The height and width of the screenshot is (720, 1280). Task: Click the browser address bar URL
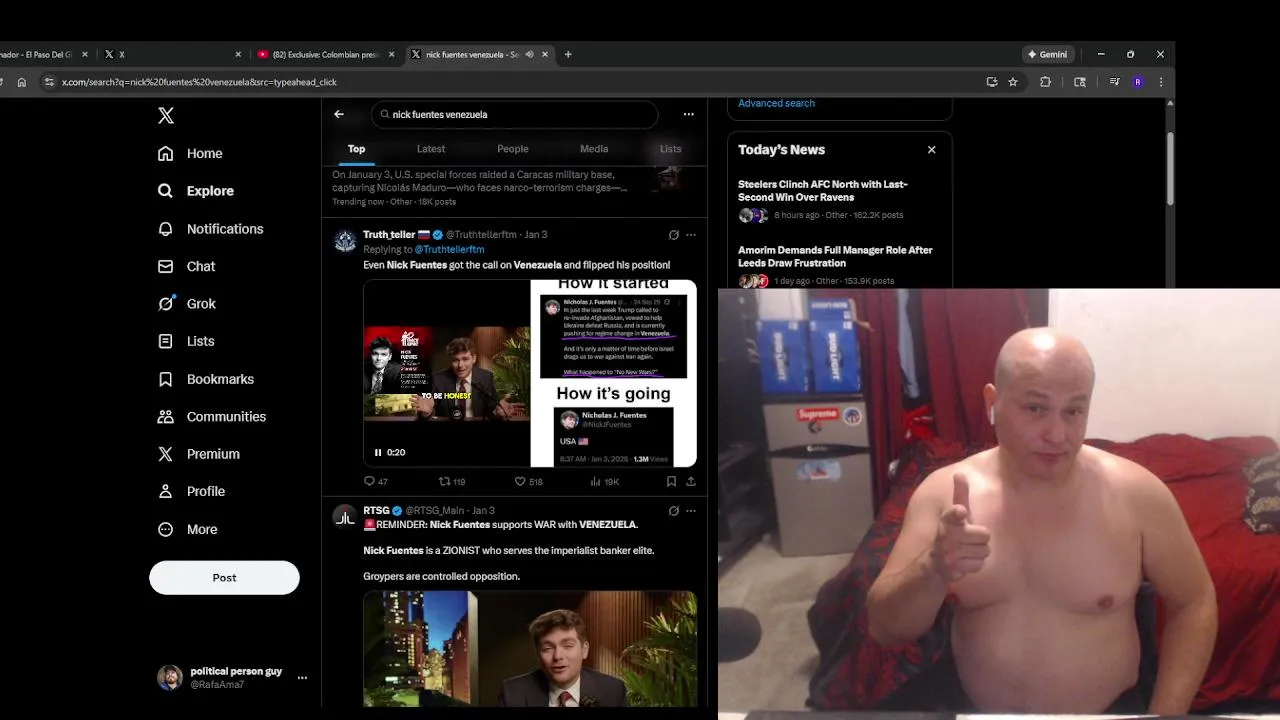tap(199, 82)
